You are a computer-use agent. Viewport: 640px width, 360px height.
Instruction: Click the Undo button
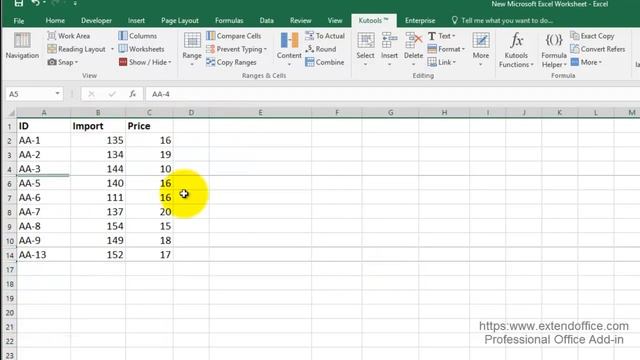36,3
